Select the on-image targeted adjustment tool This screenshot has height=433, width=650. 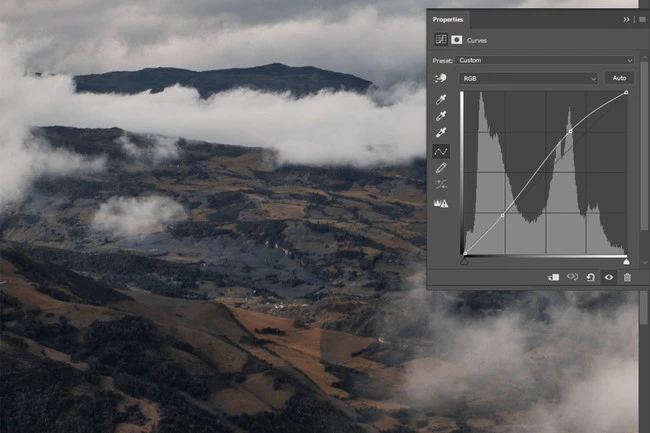point(440,78)
